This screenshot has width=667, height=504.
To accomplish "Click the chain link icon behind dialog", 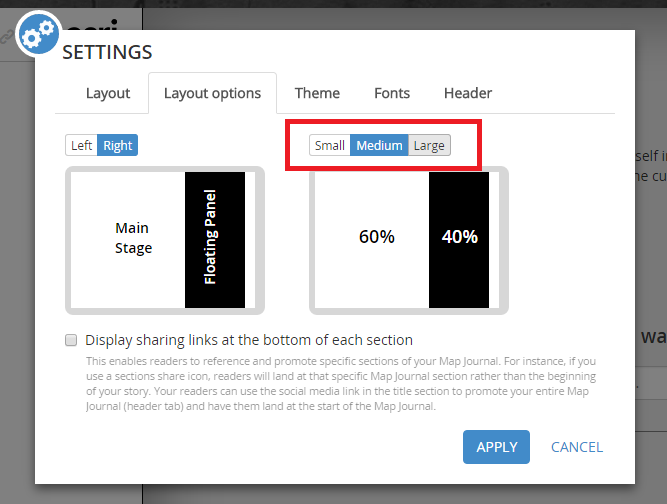I will coord(7,35).
